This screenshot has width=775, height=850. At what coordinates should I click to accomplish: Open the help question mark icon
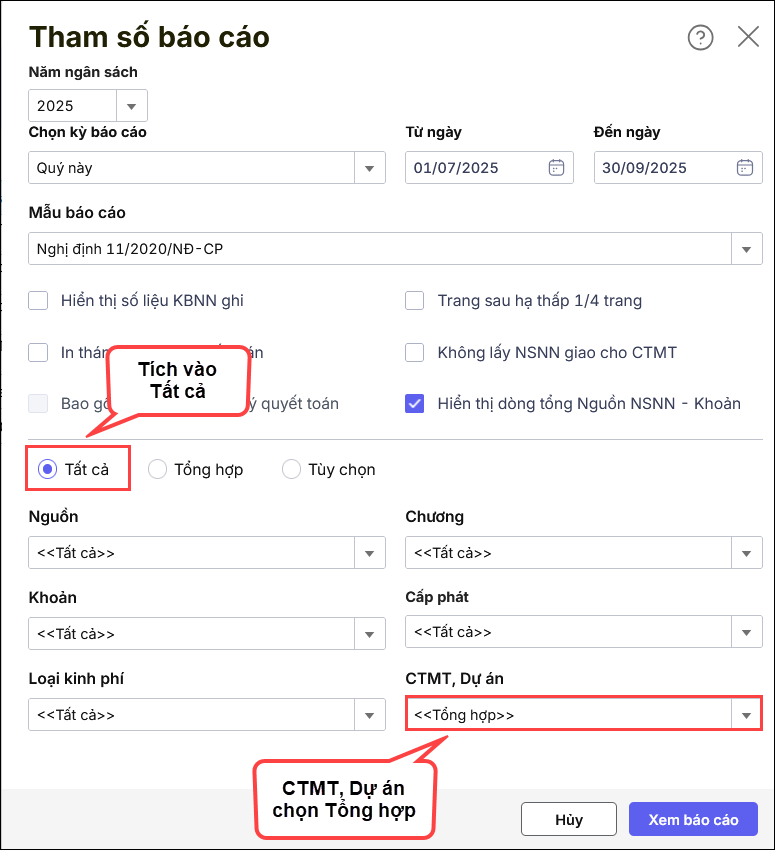pos(700,38)
